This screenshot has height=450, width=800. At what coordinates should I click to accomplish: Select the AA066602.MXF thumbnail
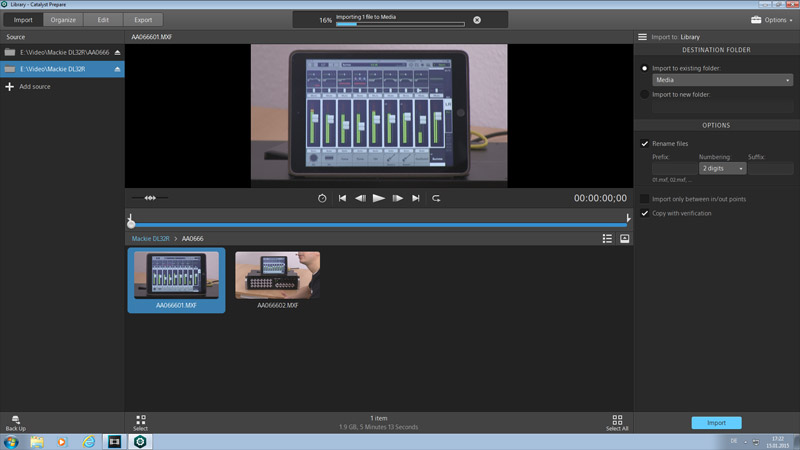click(277, 276)
